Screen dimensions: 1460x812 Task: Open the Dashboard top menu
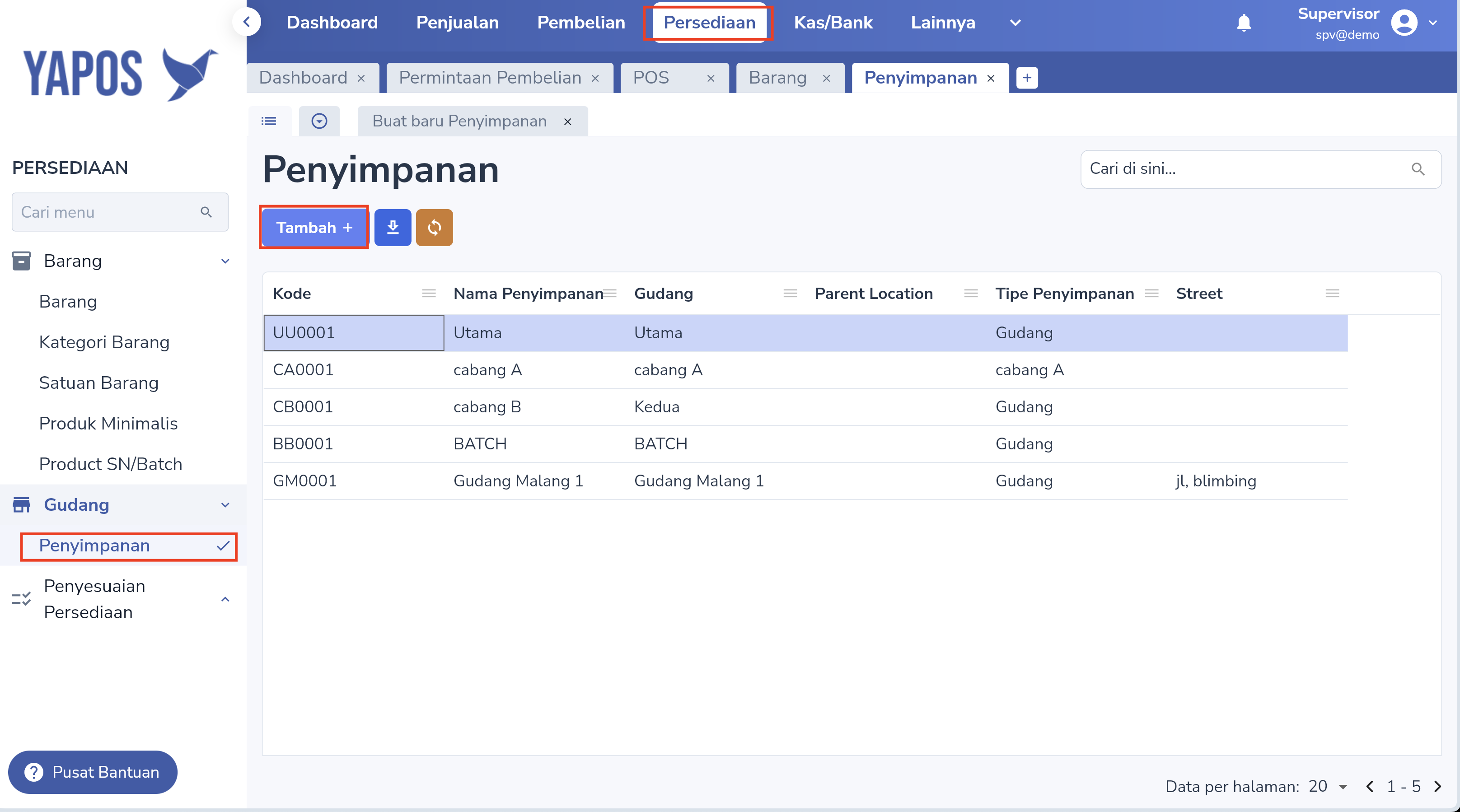click(332, 22)
